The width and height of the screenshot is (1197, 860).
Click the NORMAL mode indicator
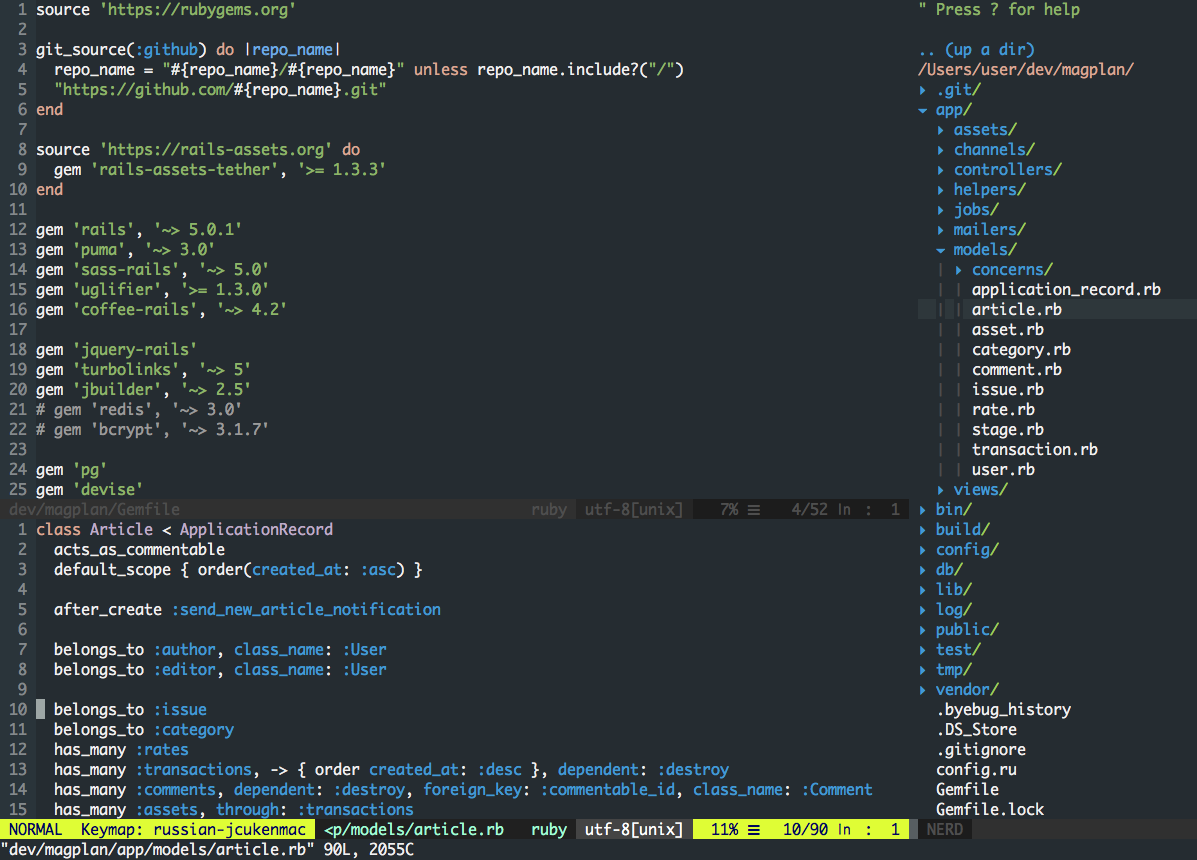[35, 830]
